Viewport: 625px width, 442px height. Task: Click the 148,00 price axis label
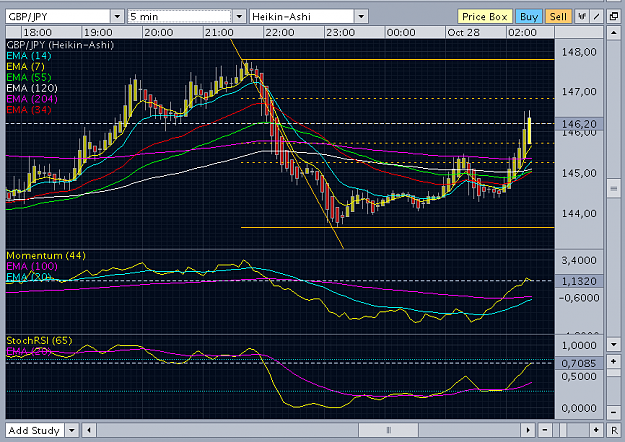(x=579, y=52)
